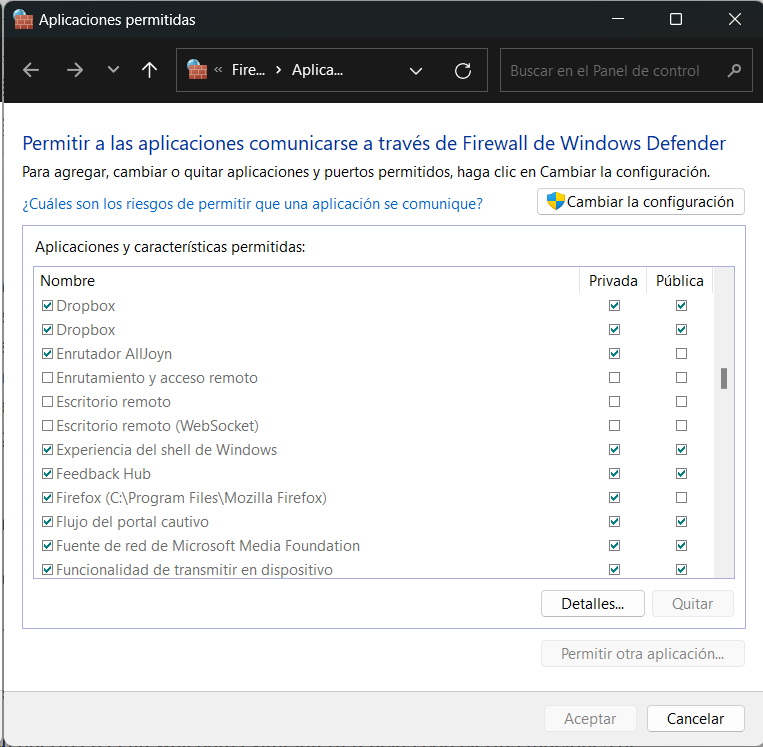The height and width of the screenshot is (747, 763).
Task: Click the Privada column header
Action: [x=613, y=281]
